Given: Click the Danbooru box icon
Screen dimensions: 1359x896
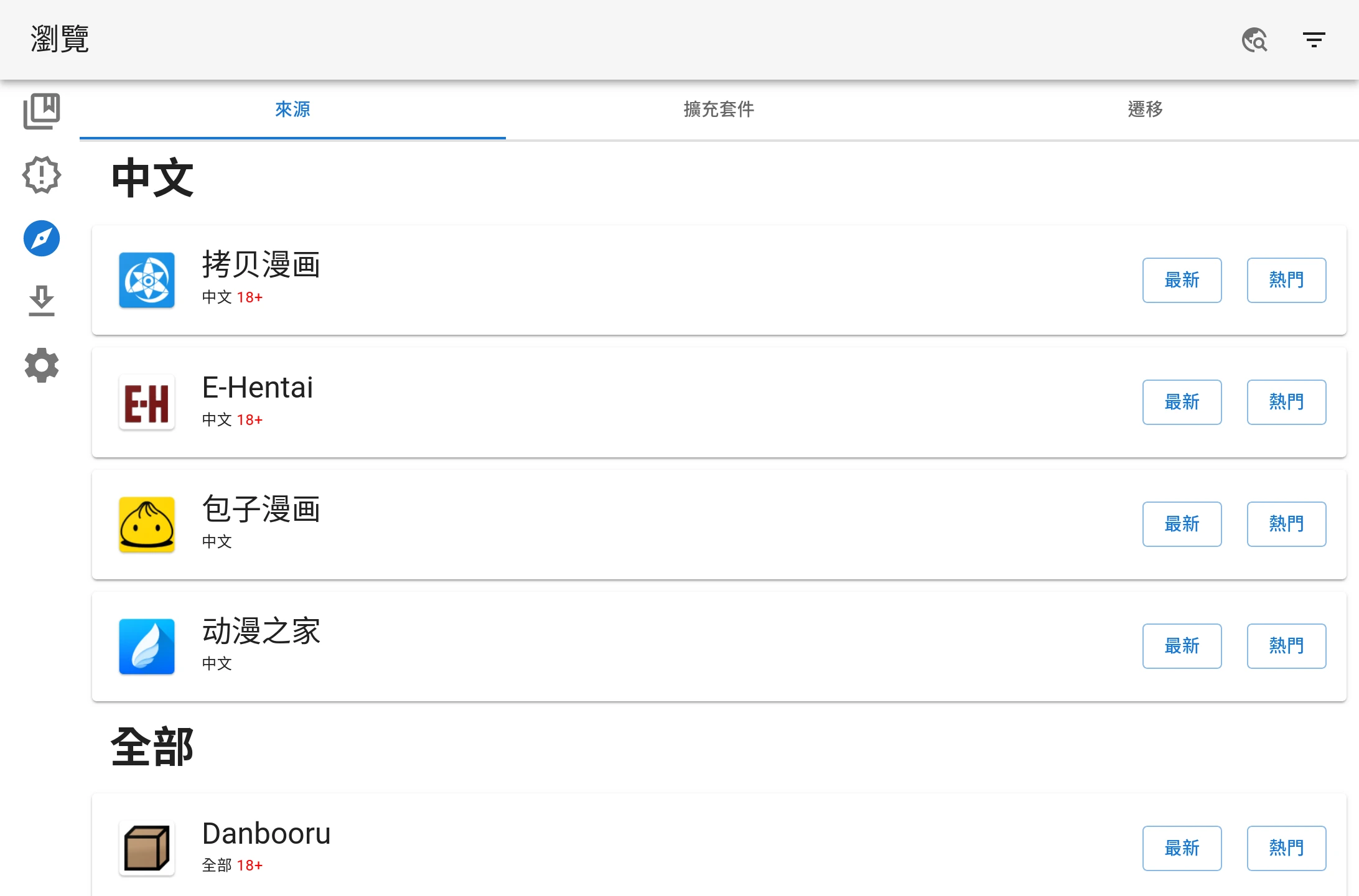Looking at the screenshot, I should (x=147, y=848).
